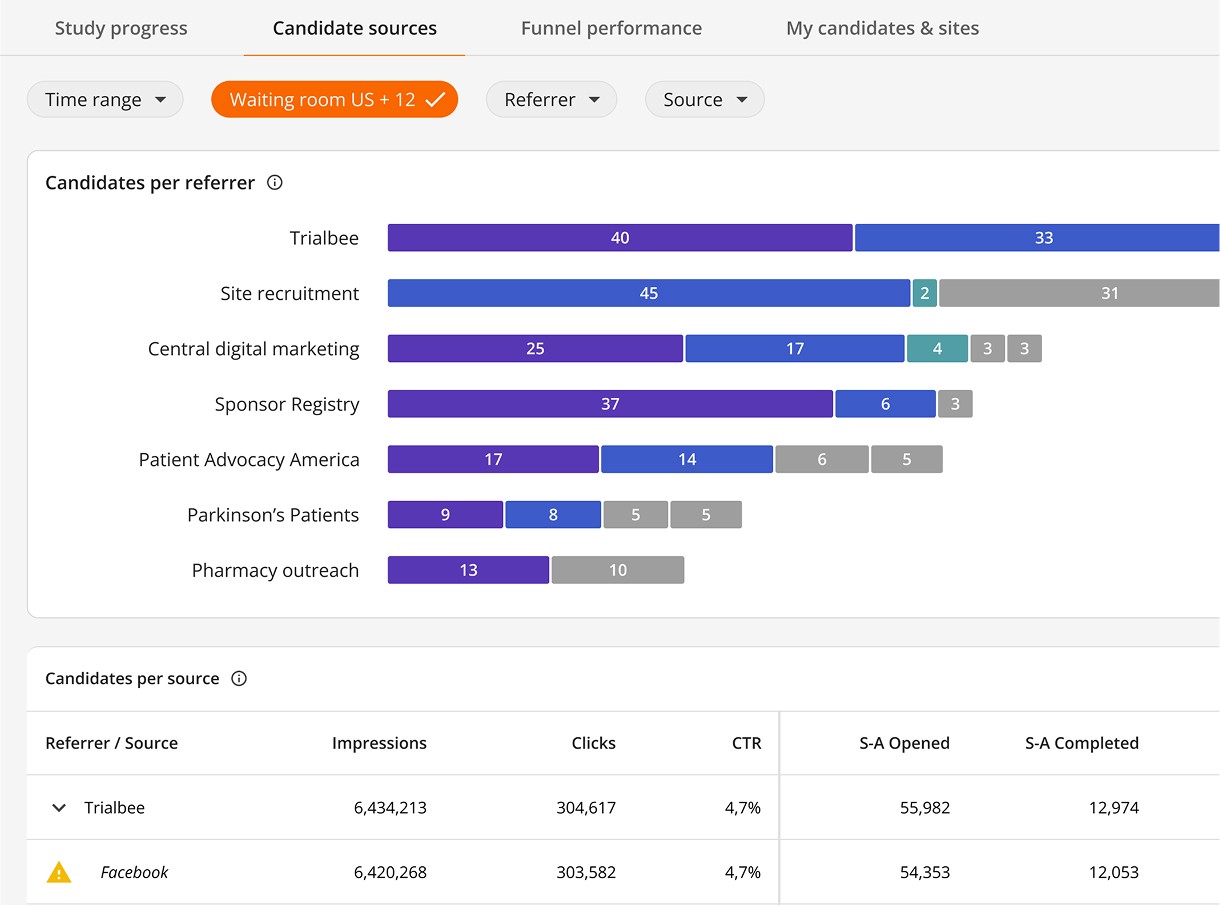The height and width of the screenshot is (906, 1220).
Task: Open the Referrer filter dropdown
Action: pos(551,100)
